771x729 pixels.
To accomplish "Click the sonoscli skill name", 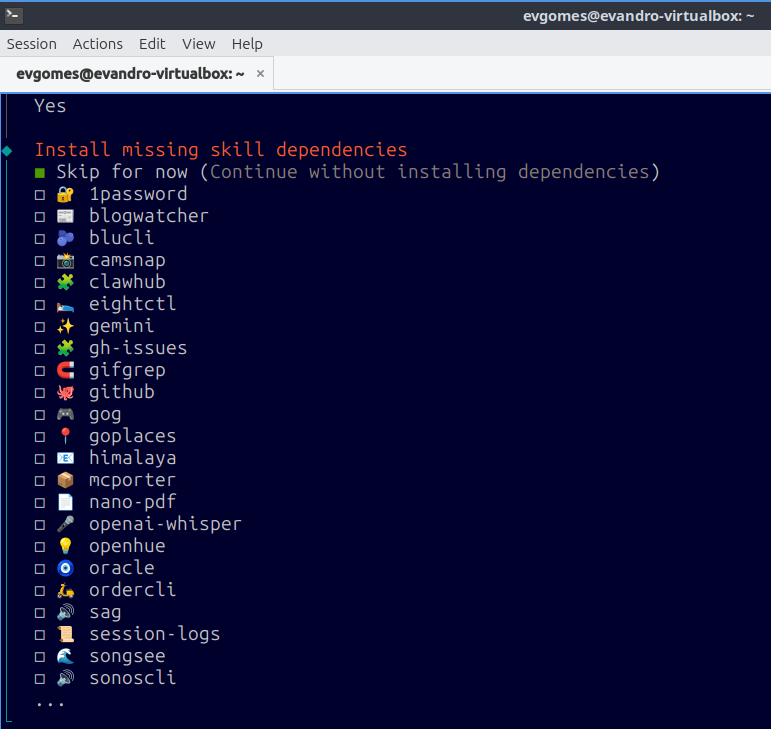I will [x=132, y=678].
